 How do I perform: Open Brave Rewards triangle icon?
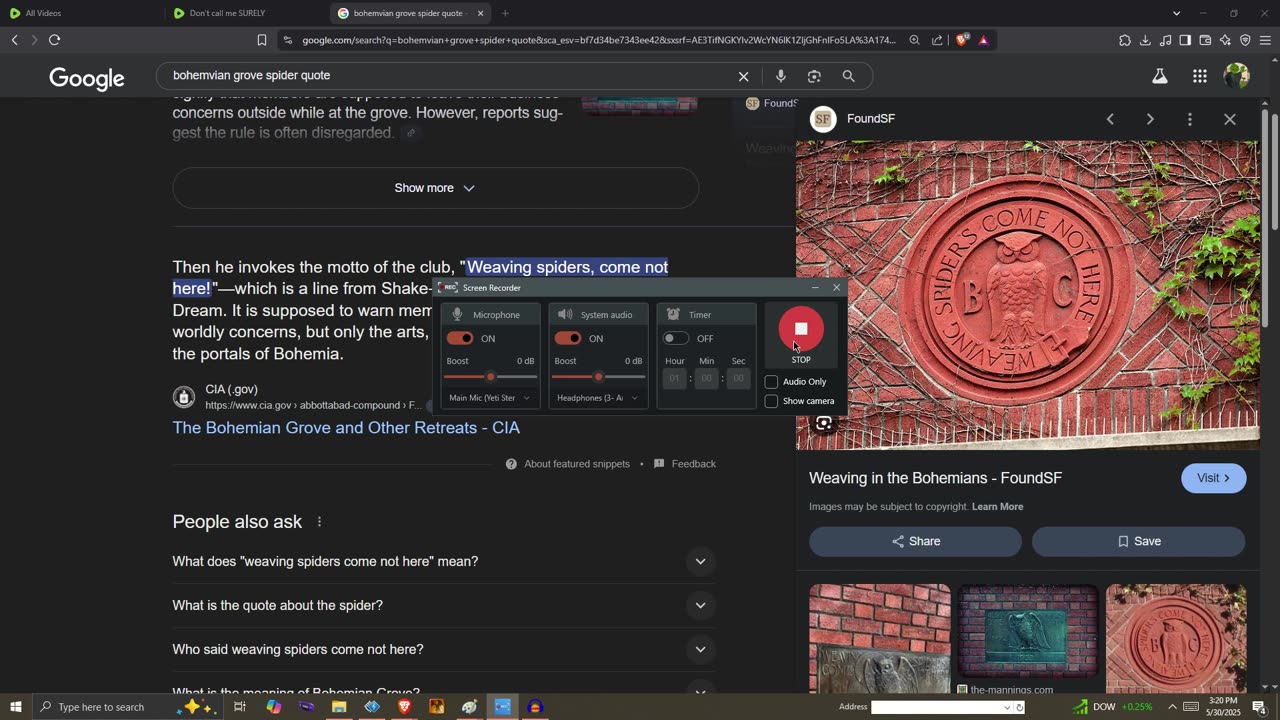coord(983,40)
